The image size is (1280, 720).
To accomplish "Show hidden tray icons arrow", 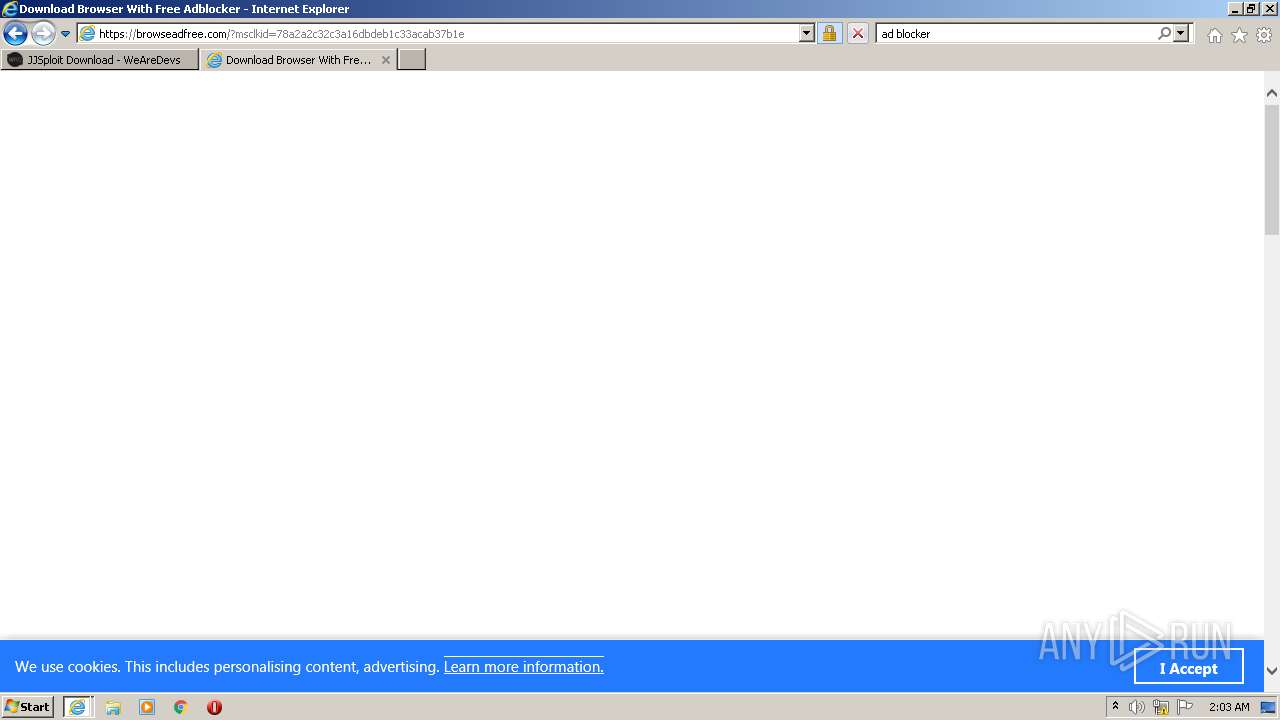I will point(1115,707).
